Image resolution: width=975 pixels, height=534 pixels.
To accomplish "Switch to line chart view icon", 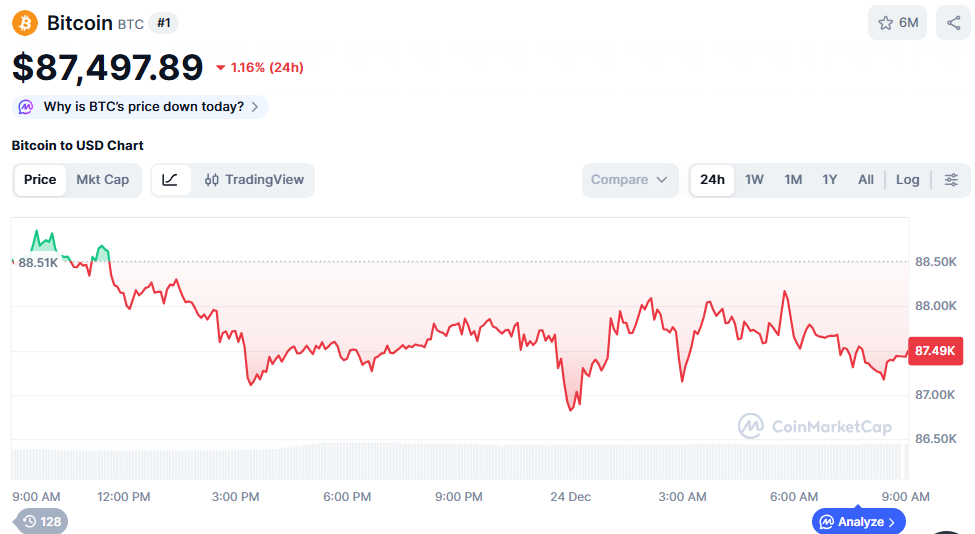I will tap(170, 180).
